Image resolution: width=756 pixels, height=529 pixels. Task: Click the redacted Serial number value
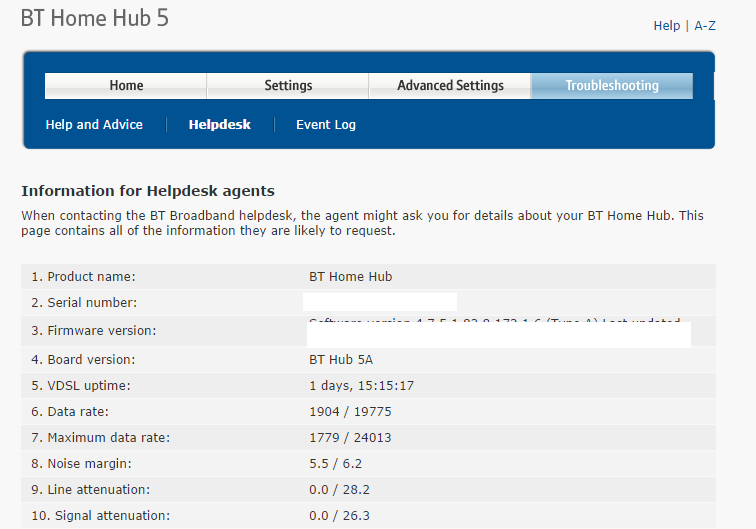pos(380,302)
